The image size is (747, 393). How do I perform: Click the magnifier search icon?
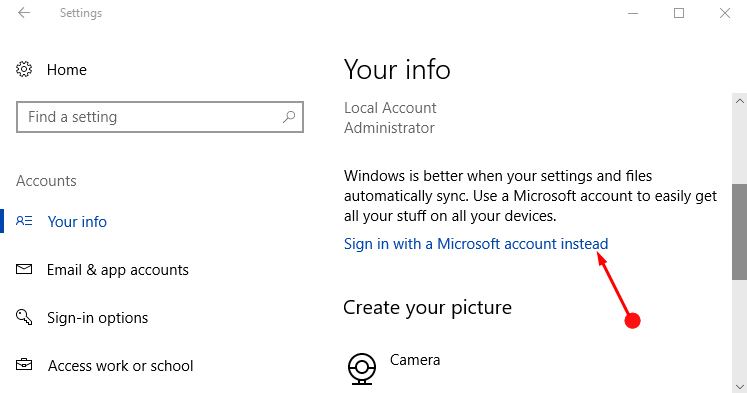tap(289, 117)
